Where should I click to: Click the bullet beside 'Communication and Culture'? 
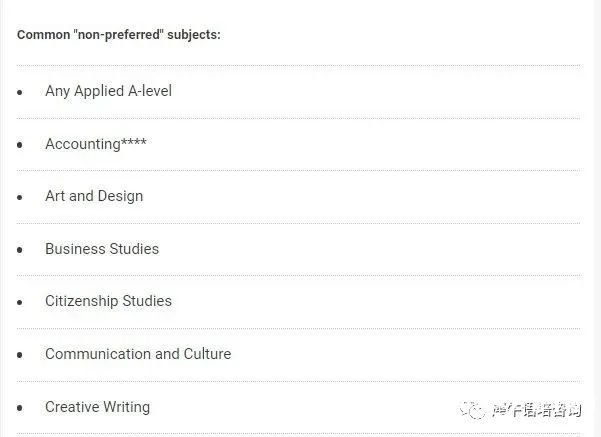[20, 355]
